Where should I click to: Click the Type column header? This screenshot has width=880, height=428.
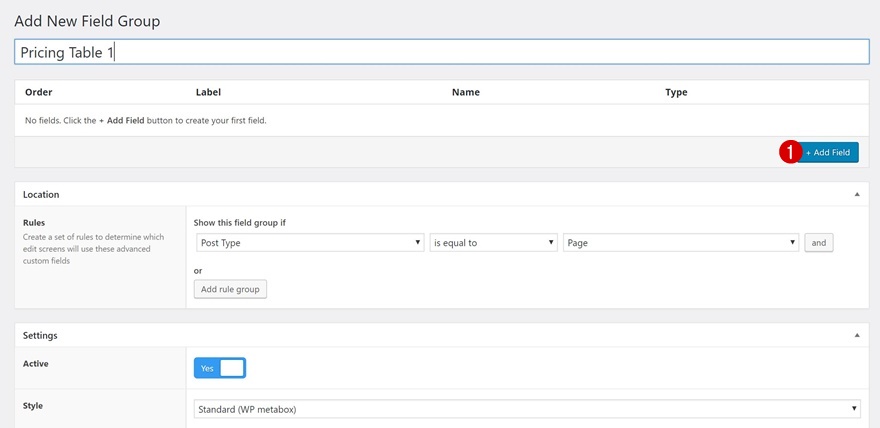point(676,92)
